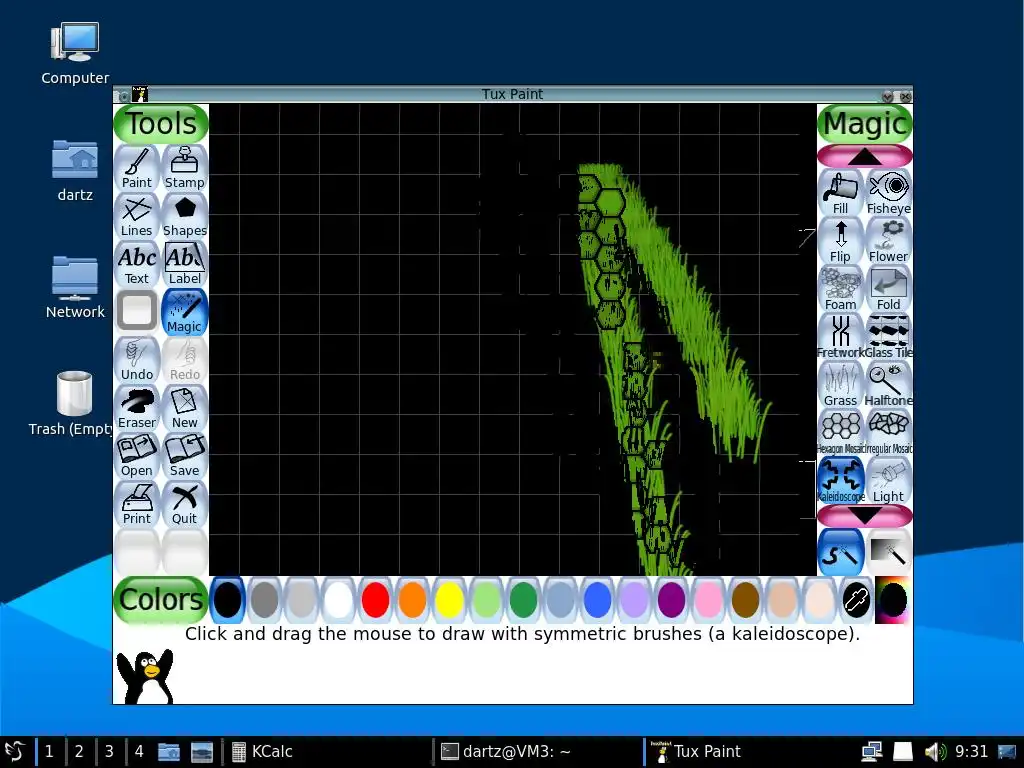Undo the last drawing action

[x=136, y=360]
